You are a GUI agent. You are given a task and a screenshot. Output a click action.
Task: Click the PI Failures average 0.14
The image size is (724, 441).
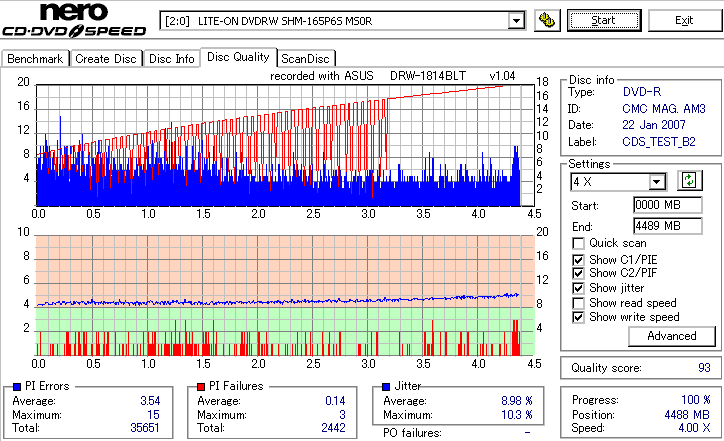tap(335, 401)
